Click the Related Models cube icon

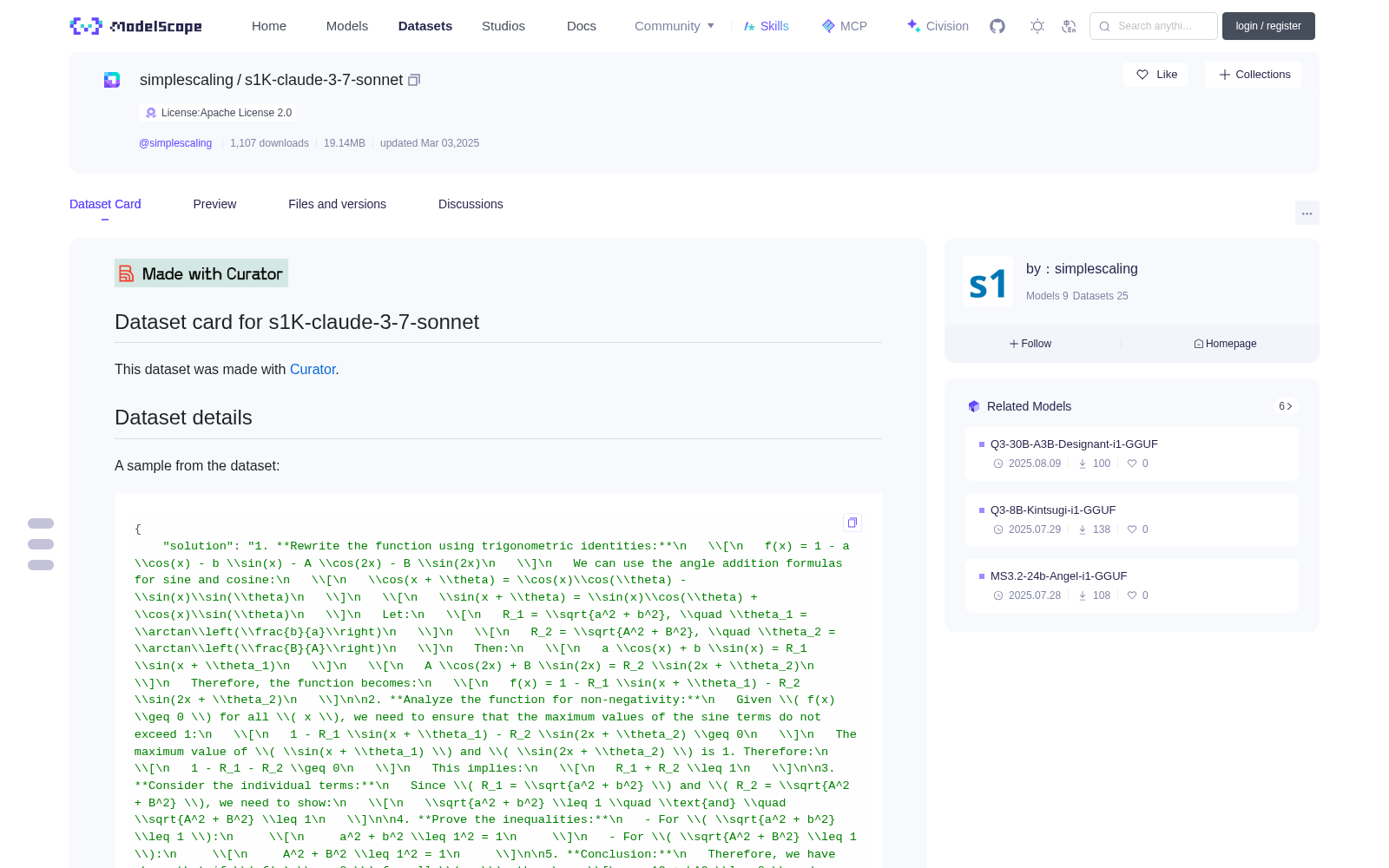(x=974, y=406)
